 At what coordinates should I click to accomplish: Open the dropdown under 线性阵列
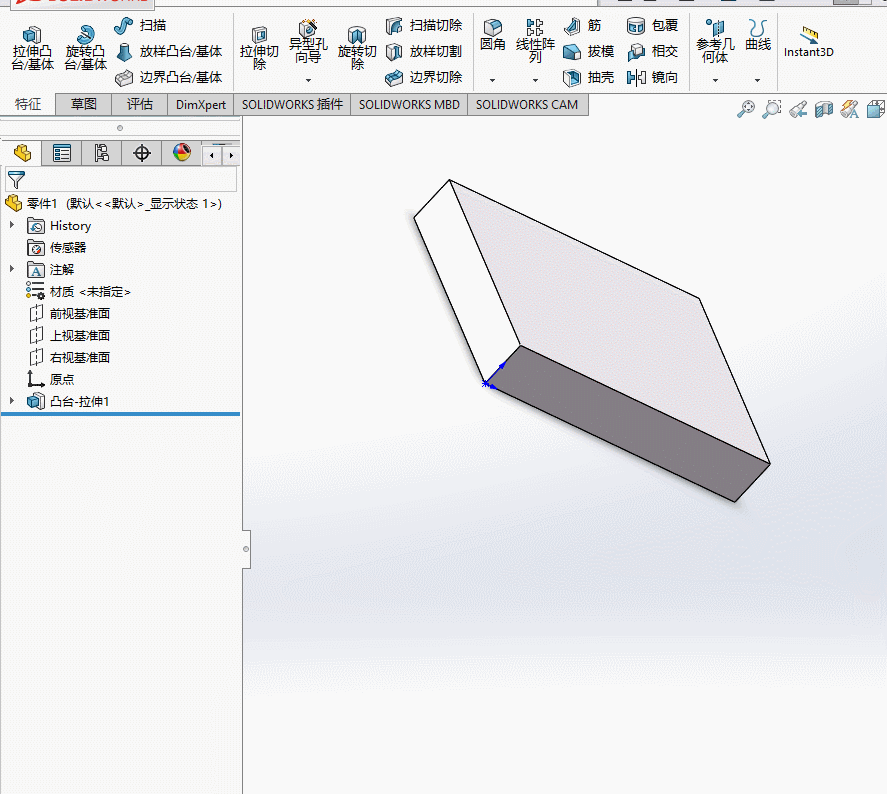[535, 80]
